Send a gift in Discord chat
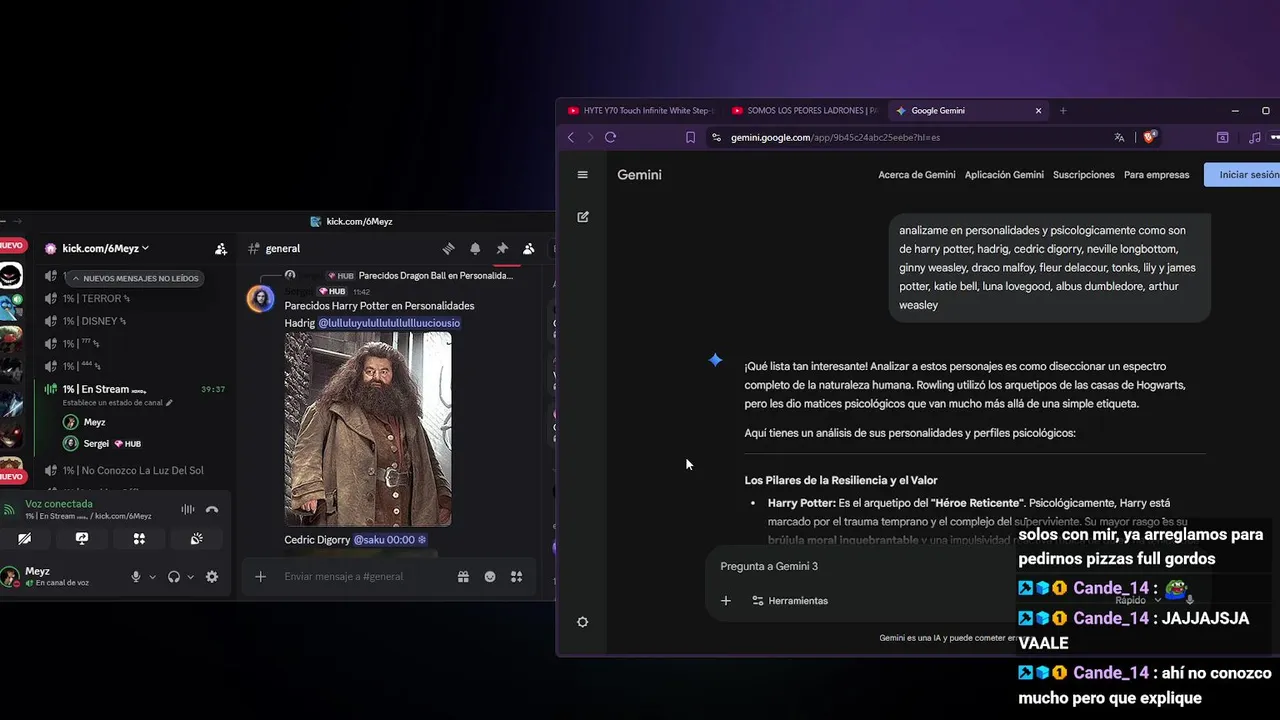This screenshot has height=720, width=1280. click(x=463, y=577)
